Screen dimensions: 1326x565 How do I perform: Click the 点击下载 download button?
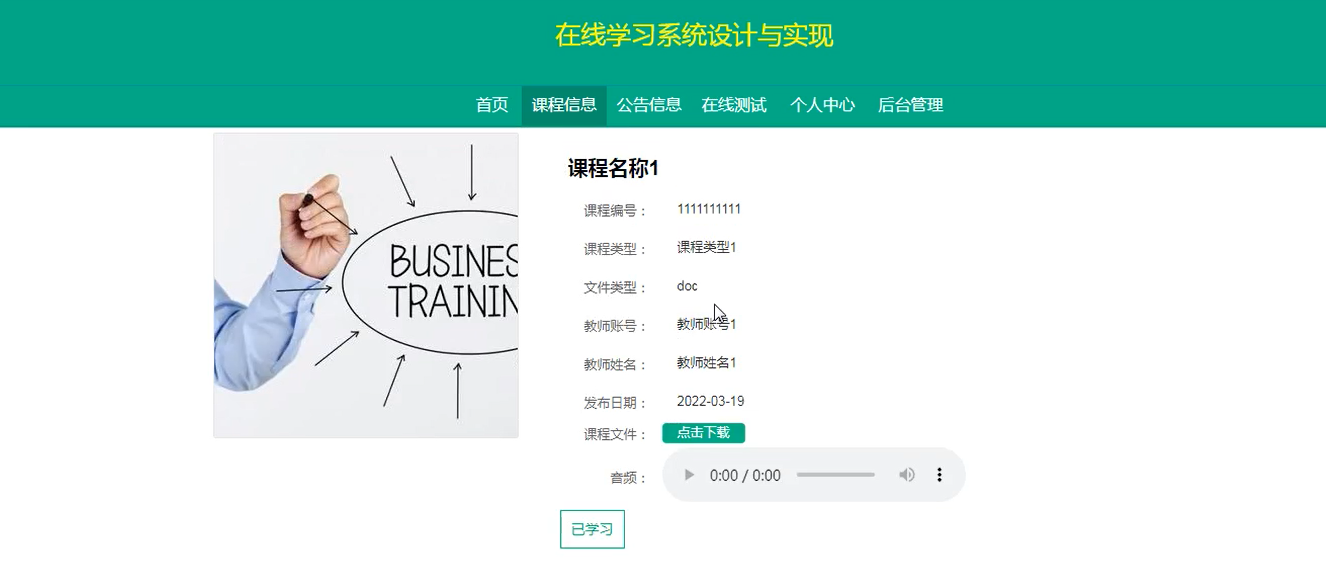[703, 433]
